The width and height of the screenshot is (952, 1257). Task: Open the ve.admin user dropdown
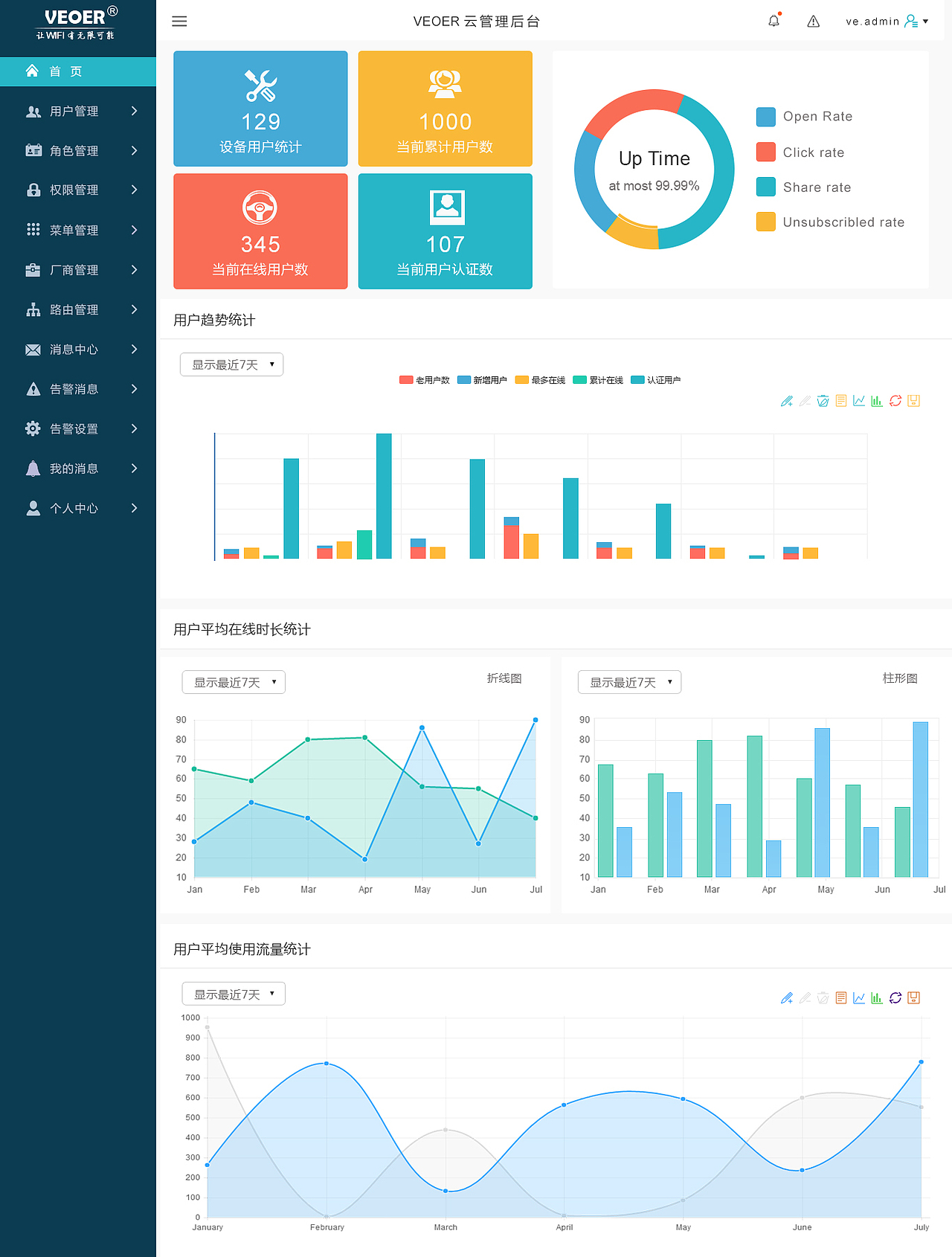(887, 22)
